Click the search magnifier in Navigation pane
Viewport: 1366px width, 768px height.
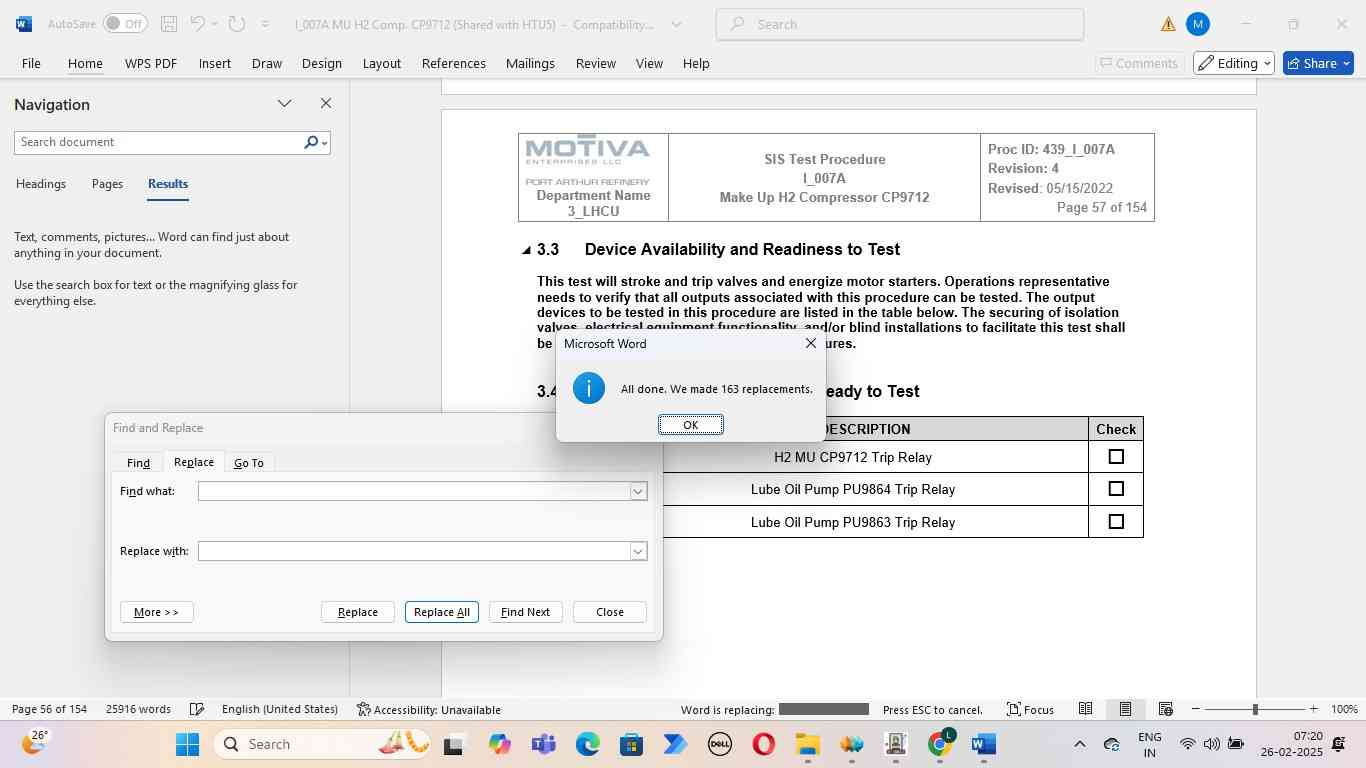[311, 143]
